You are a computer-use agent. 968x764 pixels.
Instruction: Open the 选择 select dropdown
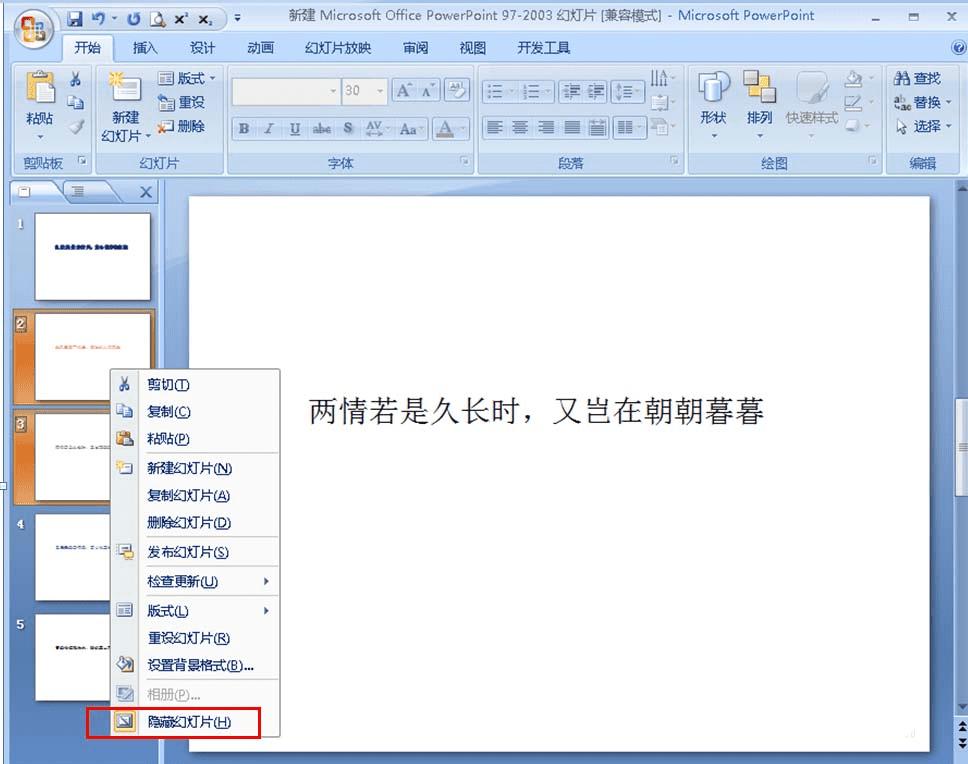click(922, 127)
